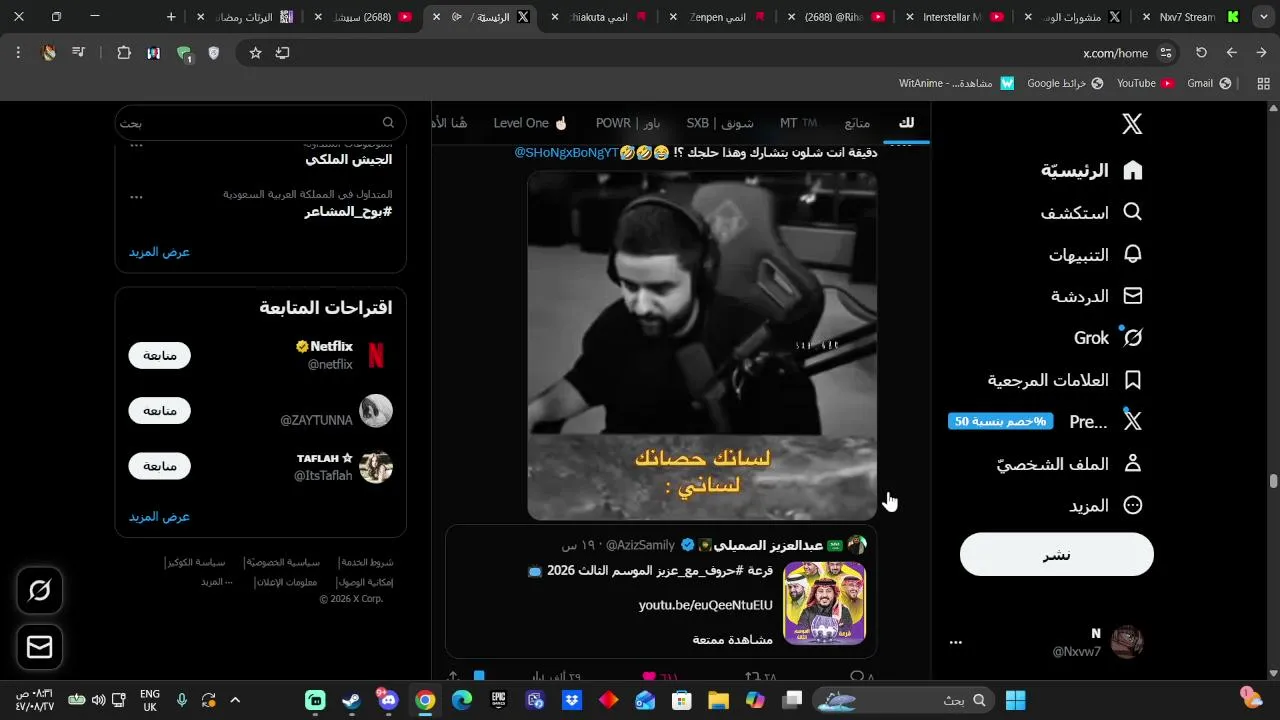Open Chrome's three-dot menu

click(18, 53)
